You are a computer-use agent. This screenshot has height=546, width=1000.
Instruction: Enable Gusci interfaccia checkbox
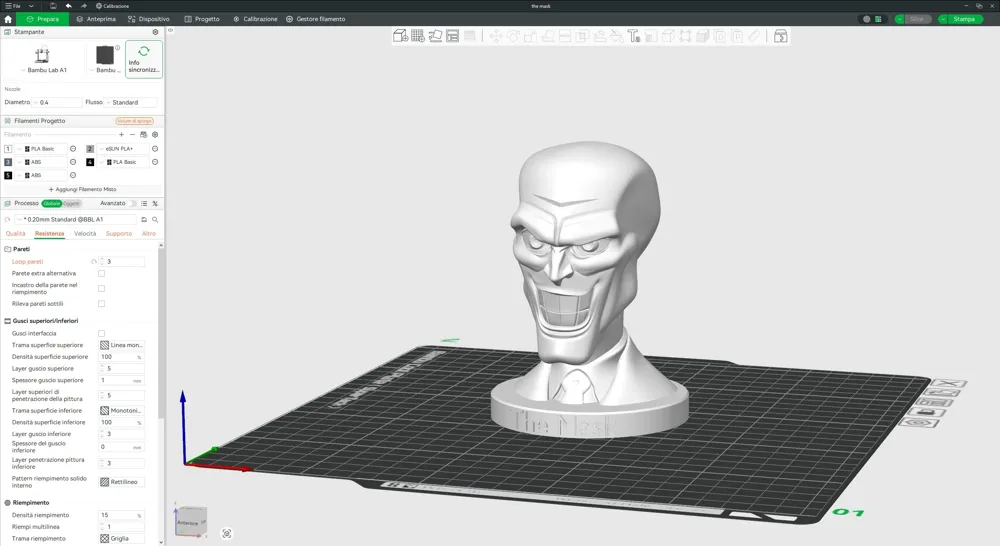point(101,334)
